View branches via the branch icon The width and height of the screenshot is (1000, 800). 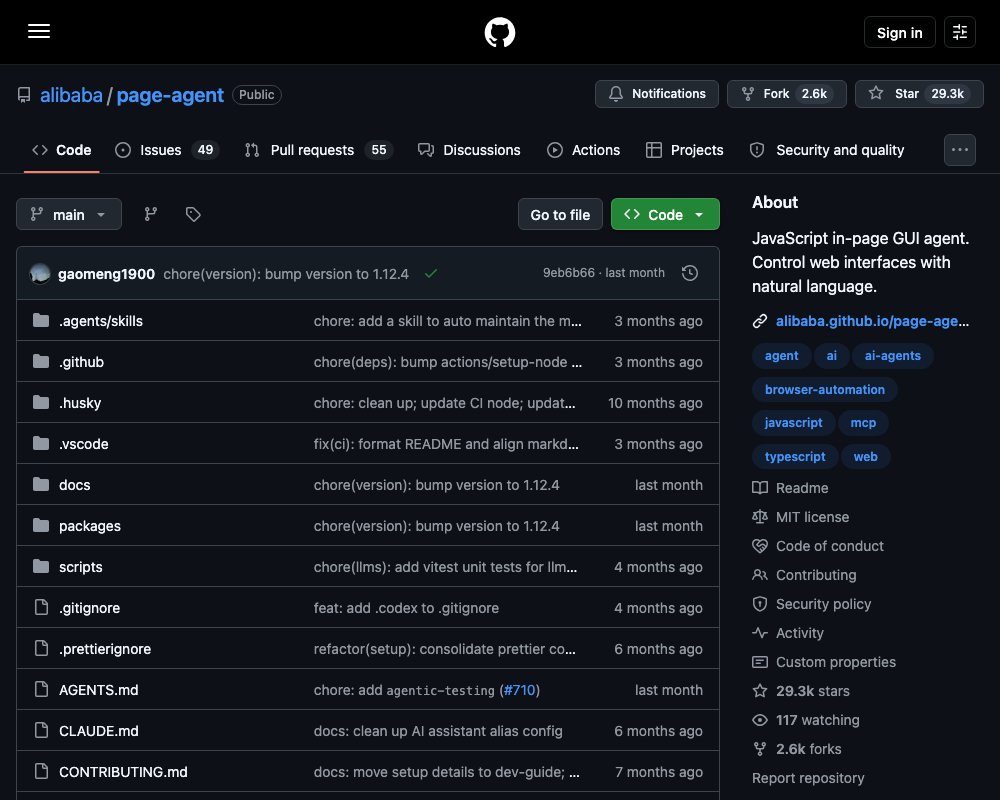pos(151,214)
